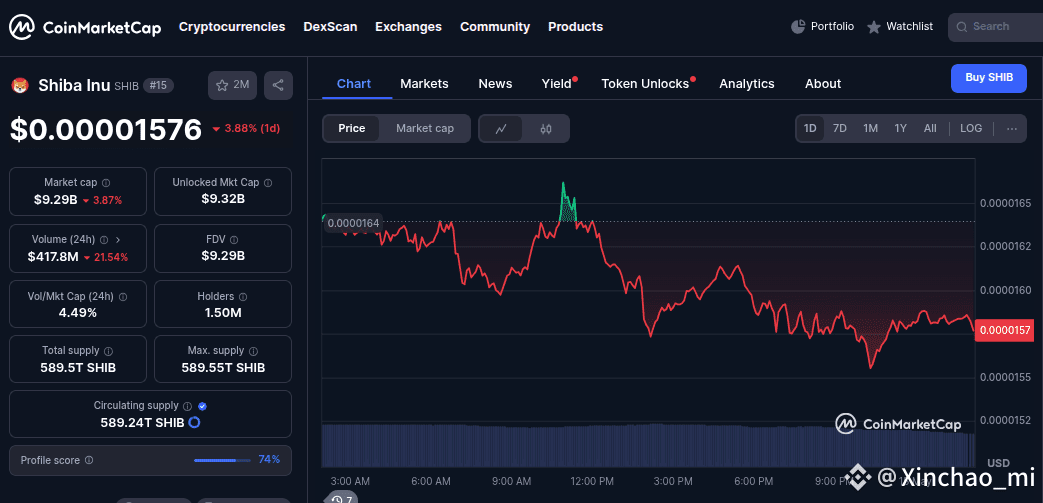Viewport: 1043px width, 503px height.
Task: Click the Watchlist star icon in header
Action: click(873, 27)
